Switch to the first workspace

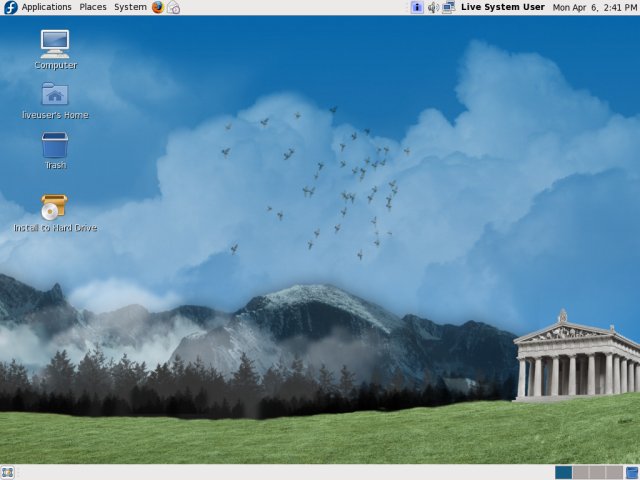point(563,473)
